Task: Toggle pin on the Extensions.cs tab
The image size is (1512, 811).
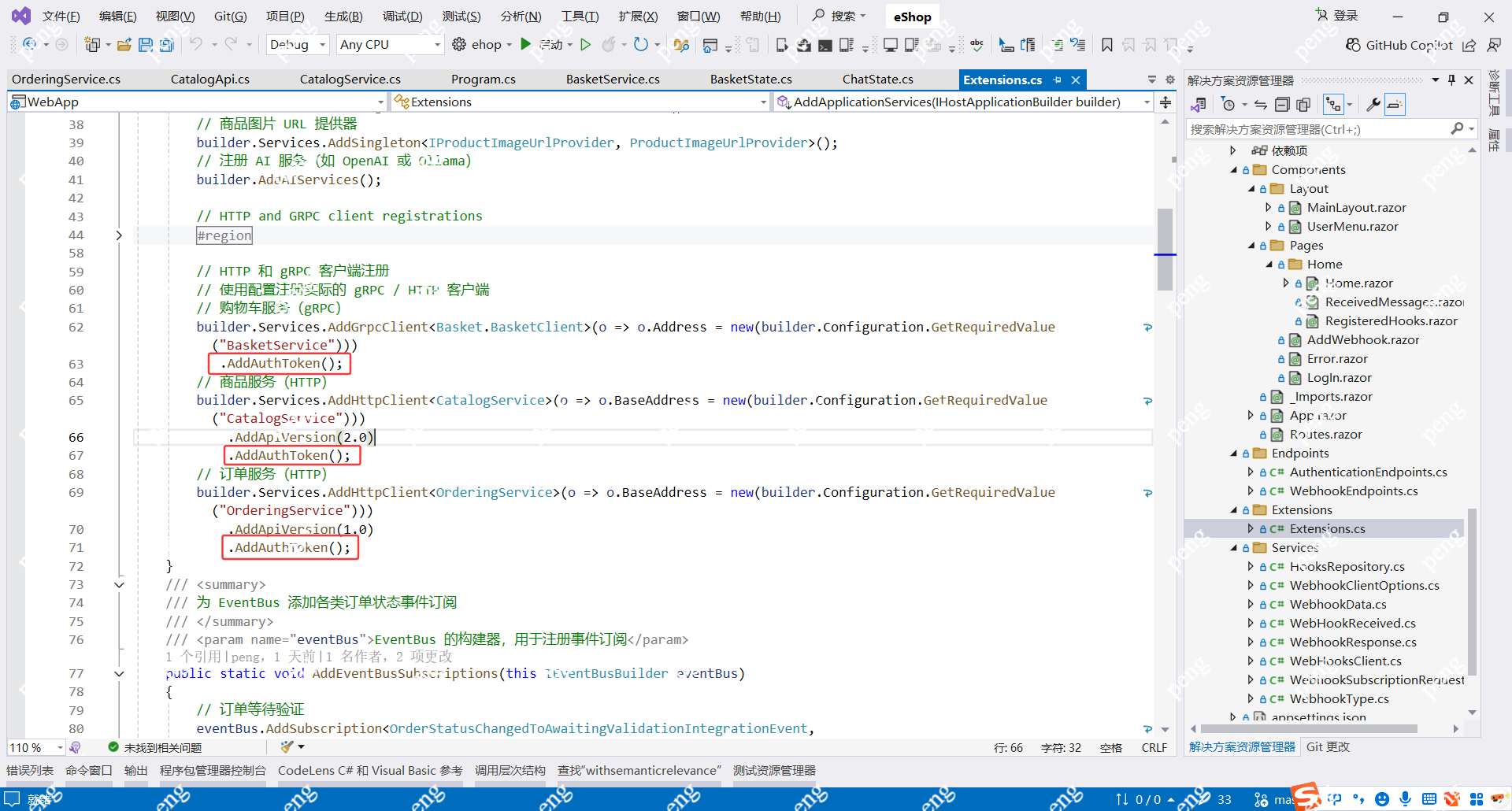Action: (x=1058, y=80)
